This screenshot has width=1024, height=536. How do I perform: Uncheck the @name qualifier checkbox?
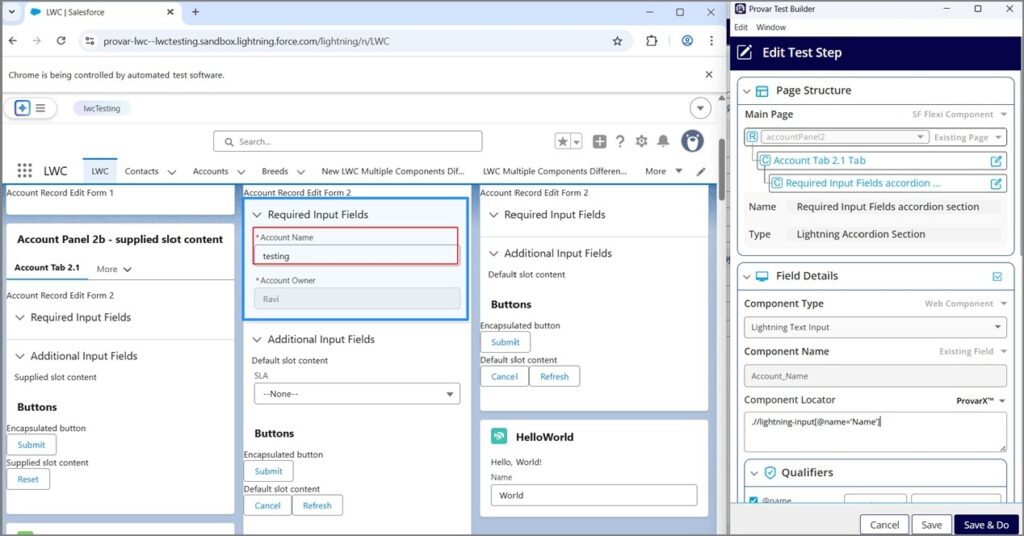pos(753,500)
